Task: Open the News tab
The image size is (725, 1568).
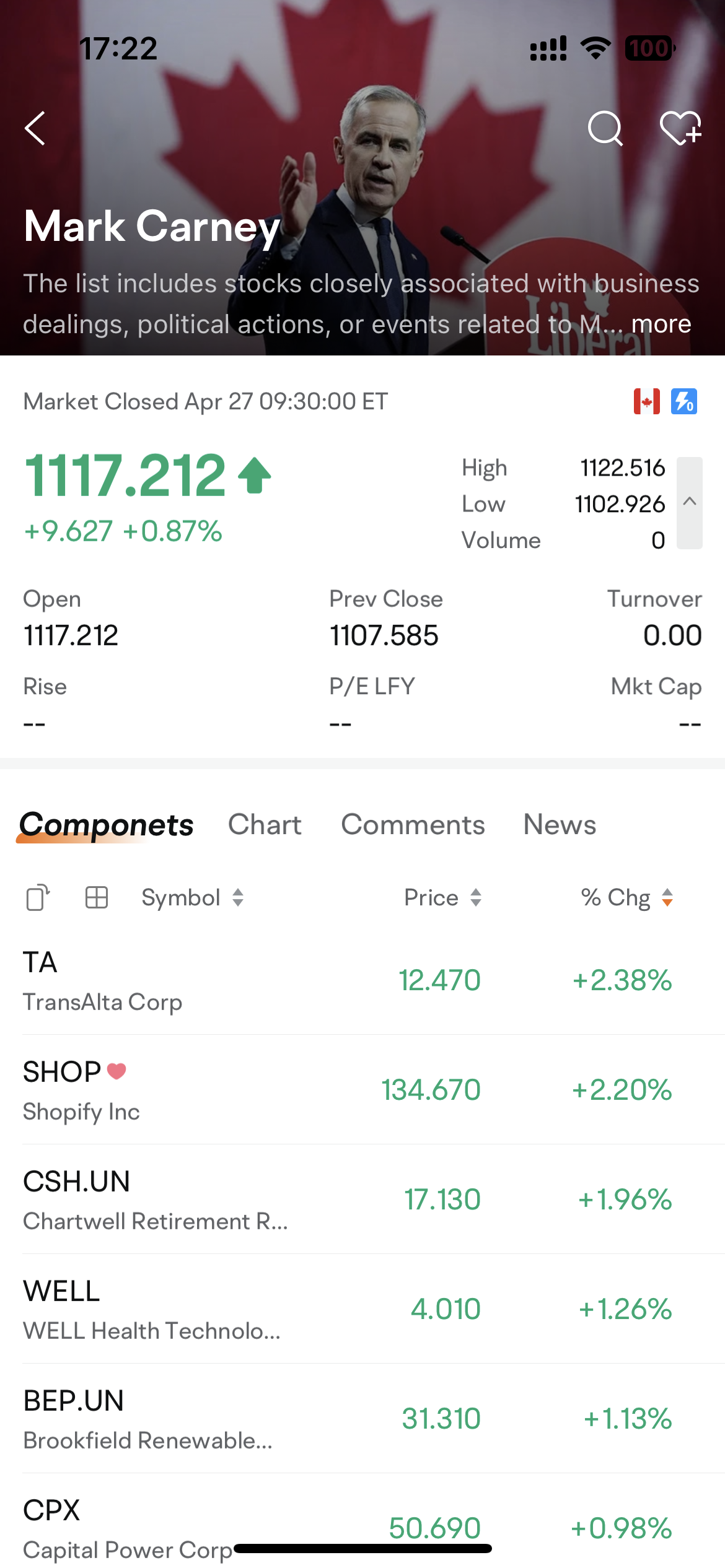Action: [560, 825]
